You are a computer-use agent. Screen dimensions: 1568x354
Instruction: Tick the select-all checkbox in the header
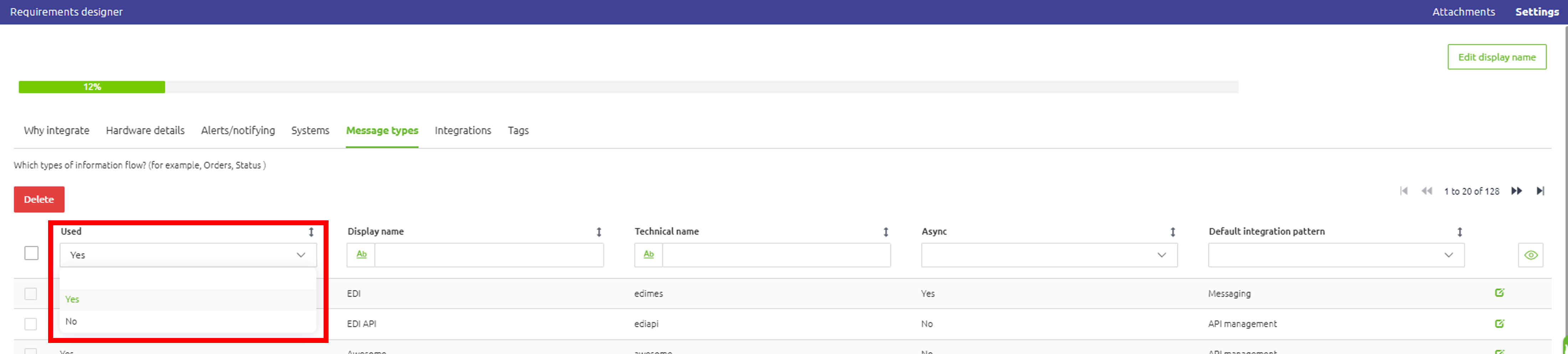32,253
